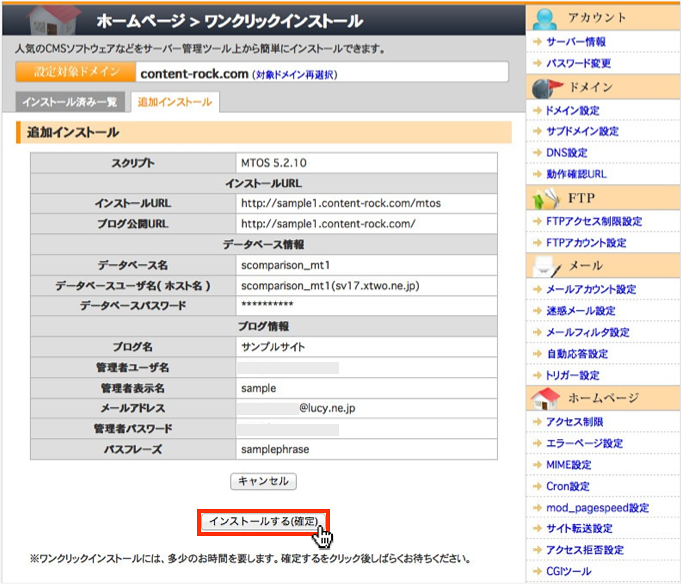The image size is (681, 584).
Task: Open mod_pagespeed設定 link
Action: (x=597, y=508)
